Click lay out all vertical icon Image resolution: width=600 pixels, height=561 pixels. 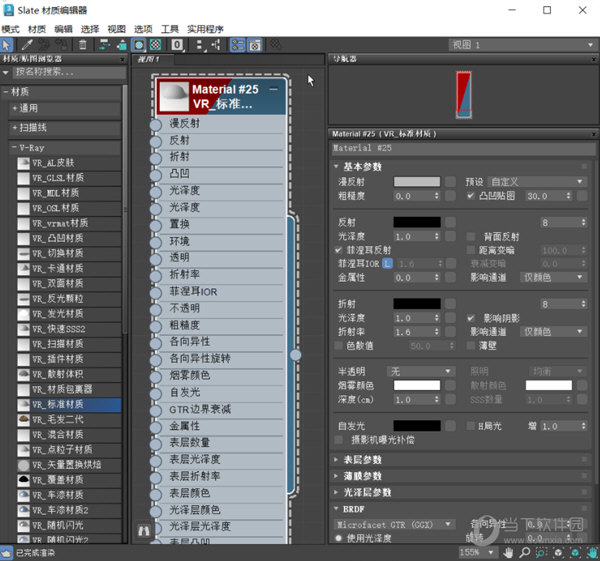[200, 45]
